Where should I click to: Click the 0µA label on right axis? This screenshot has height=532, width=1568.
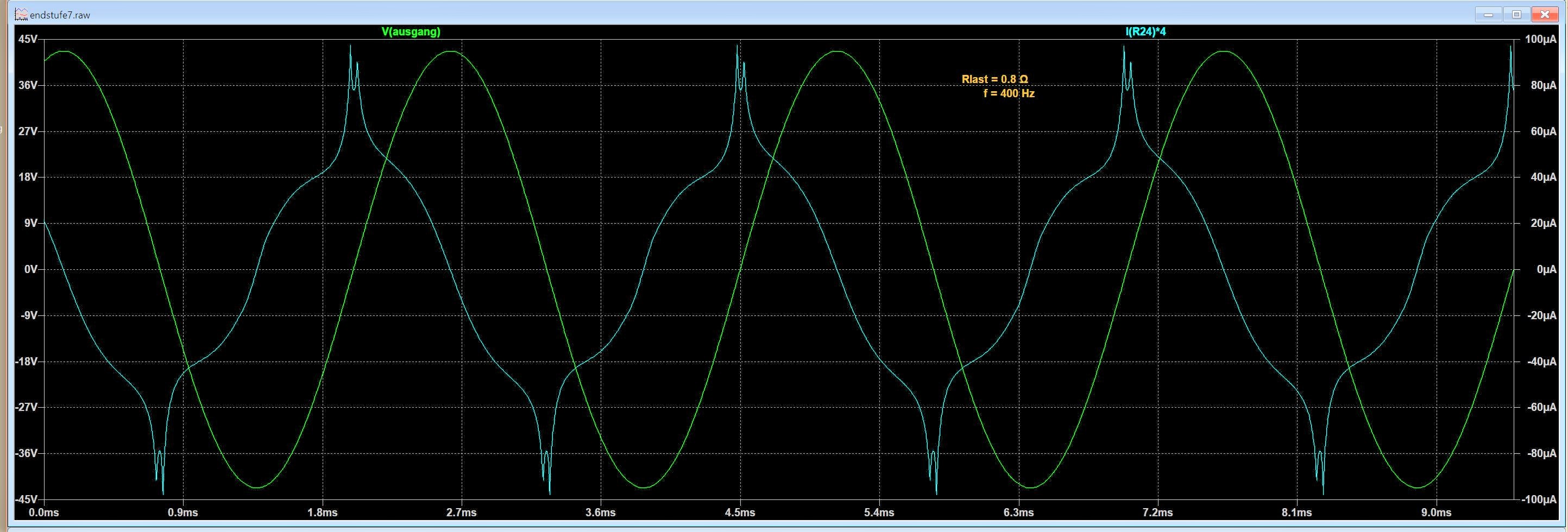1546,269
